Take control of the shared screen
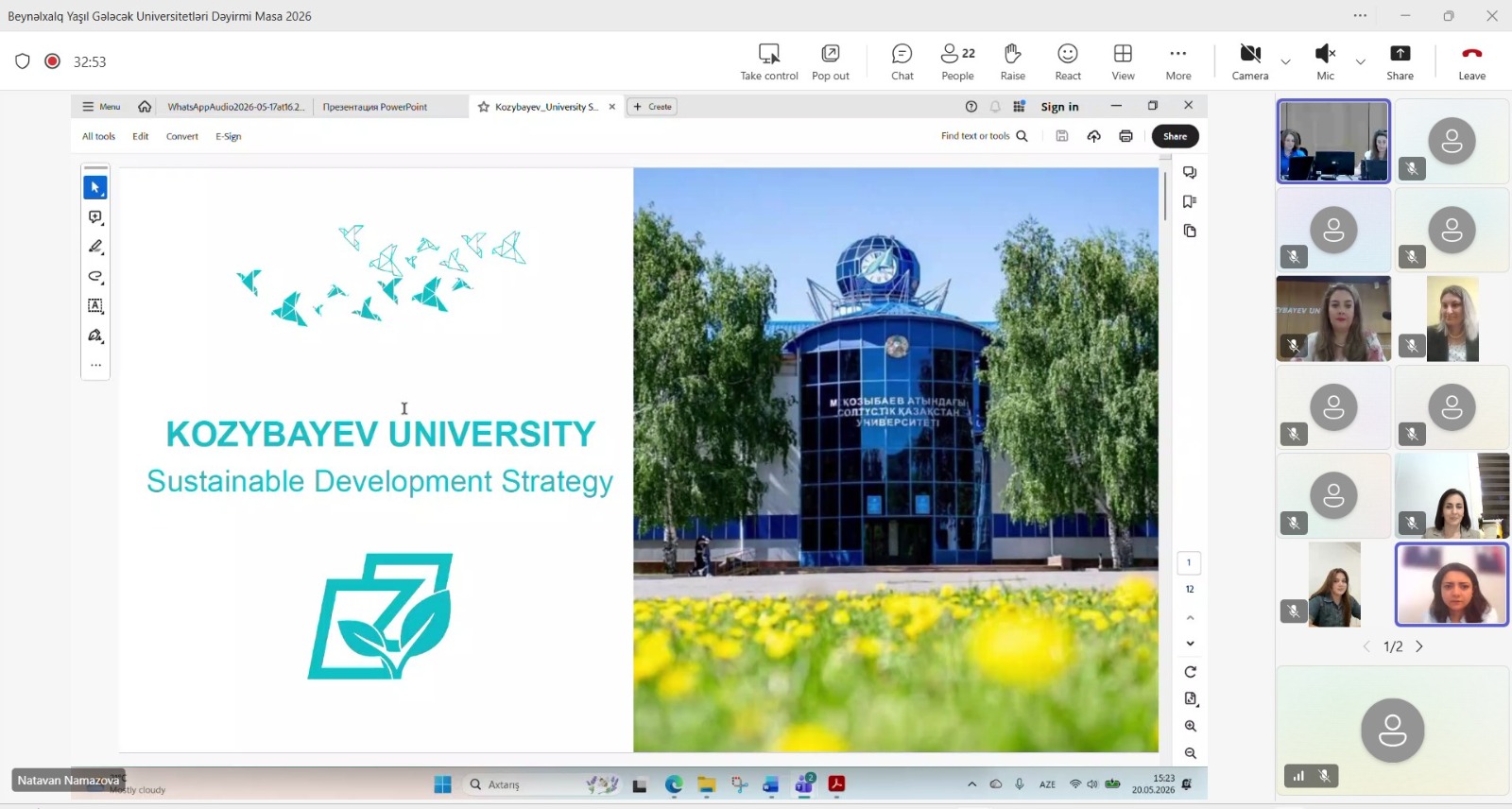 pos(769,62)
